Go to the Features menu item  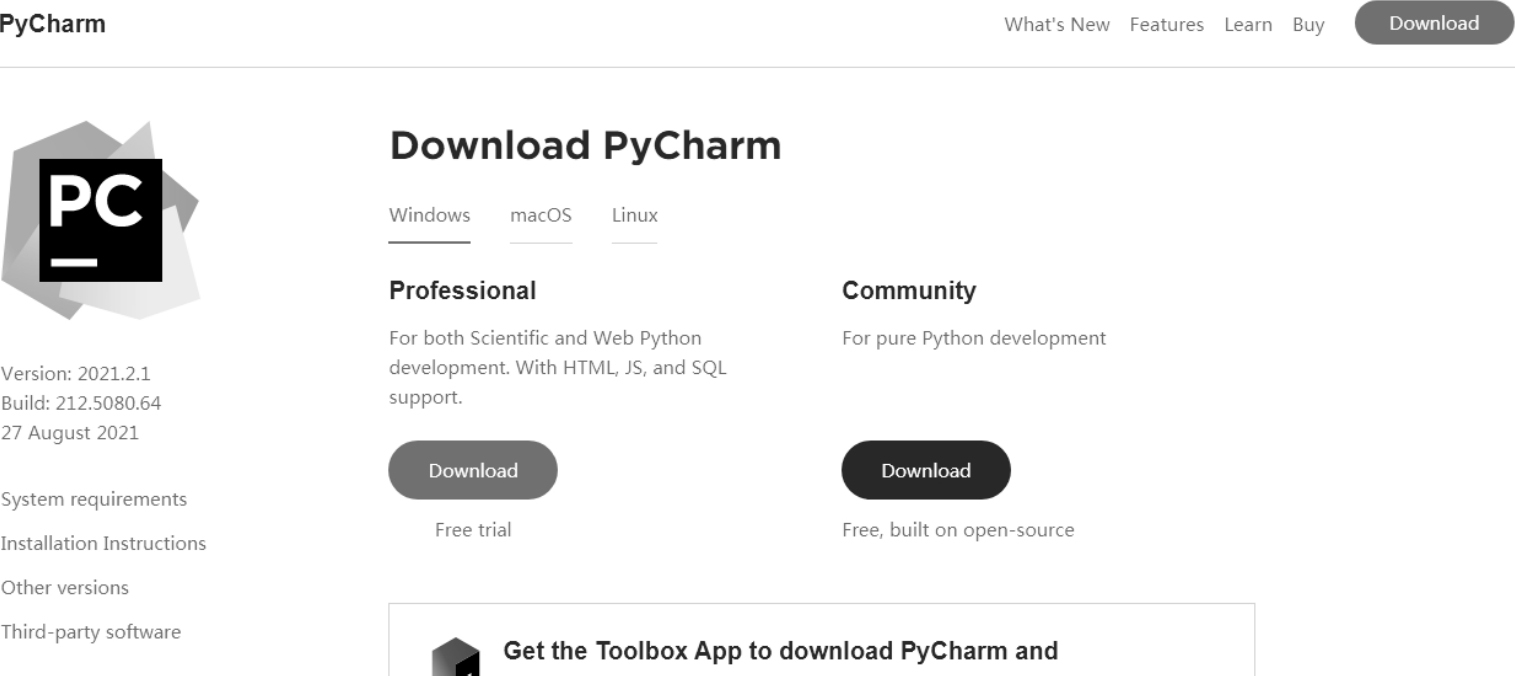click(1166, 25)
